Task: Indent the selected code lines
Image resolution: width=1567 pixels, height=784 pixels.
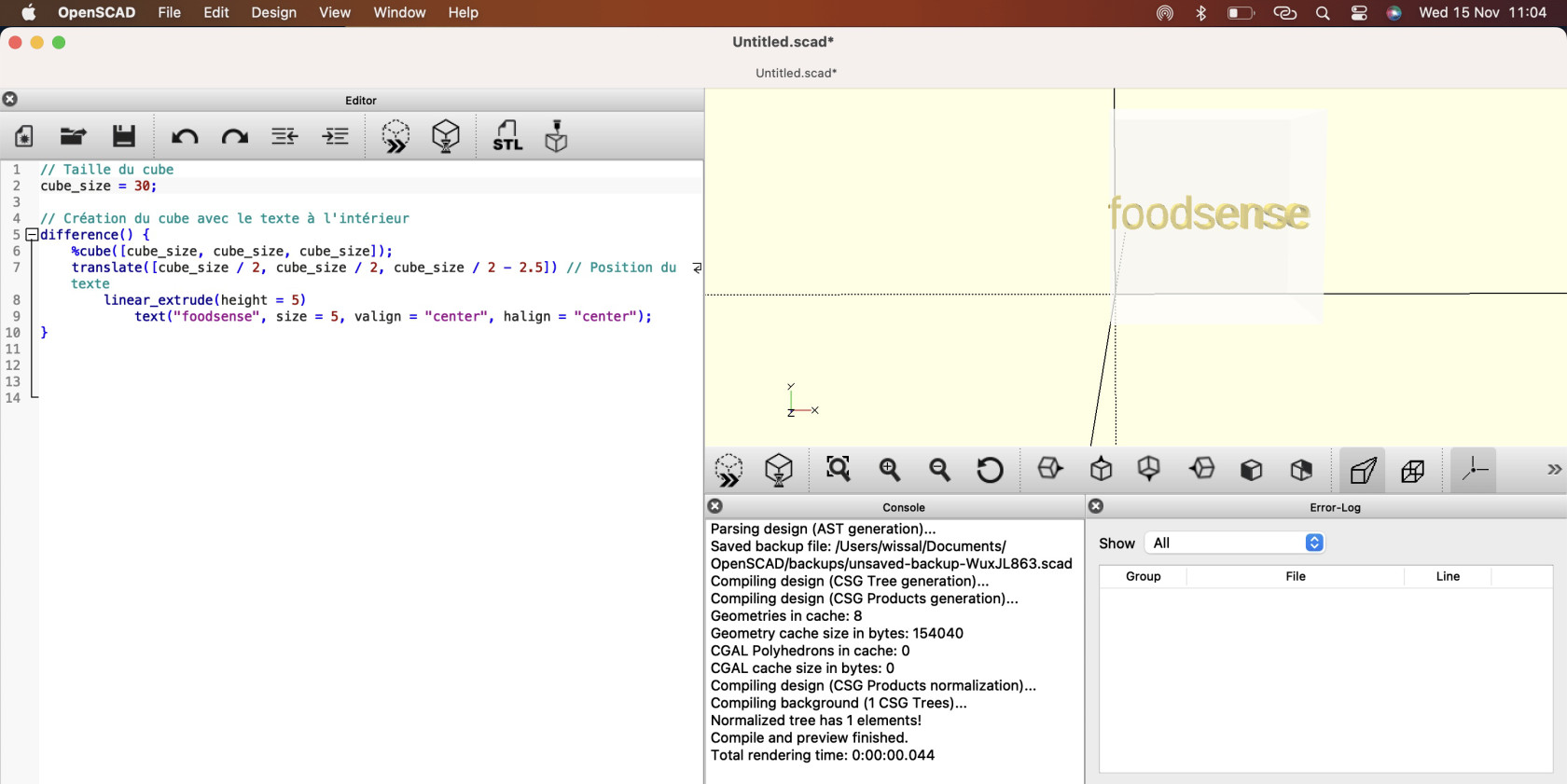Action: tap(336, 137)
